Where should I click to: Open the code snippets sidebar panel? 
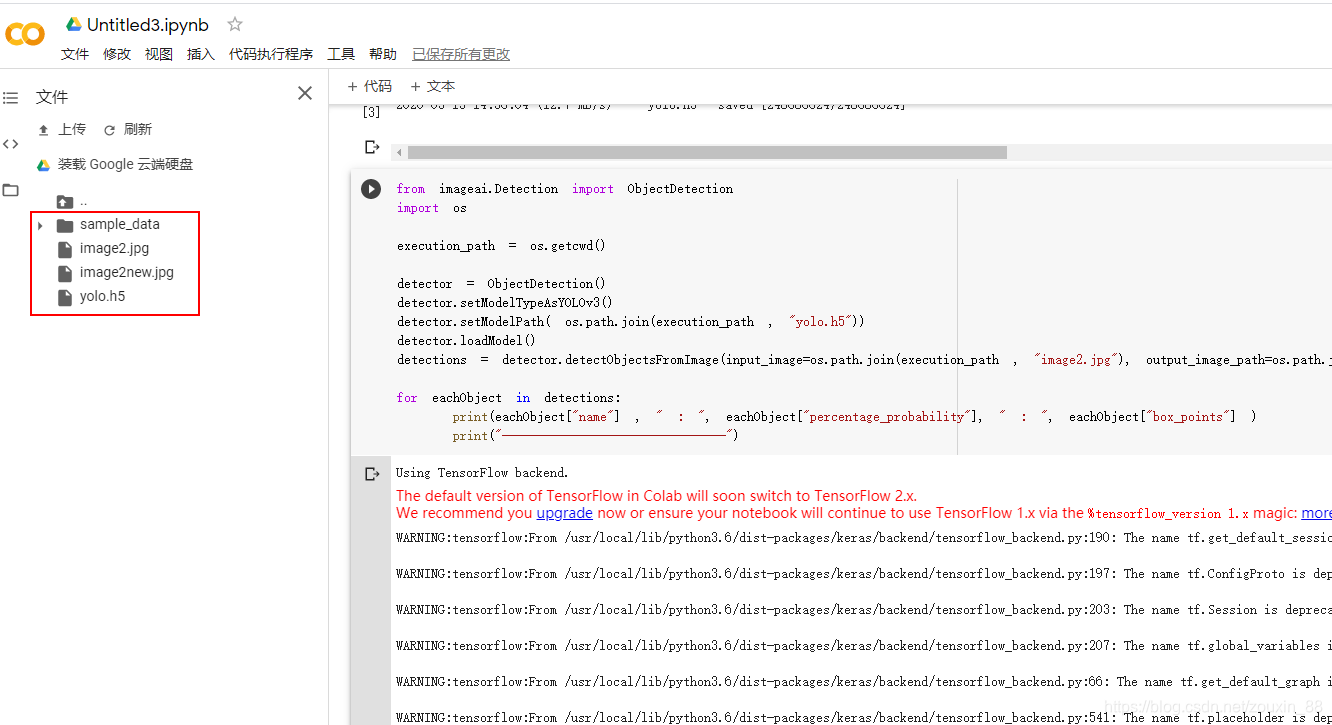[x=10, y=143]
